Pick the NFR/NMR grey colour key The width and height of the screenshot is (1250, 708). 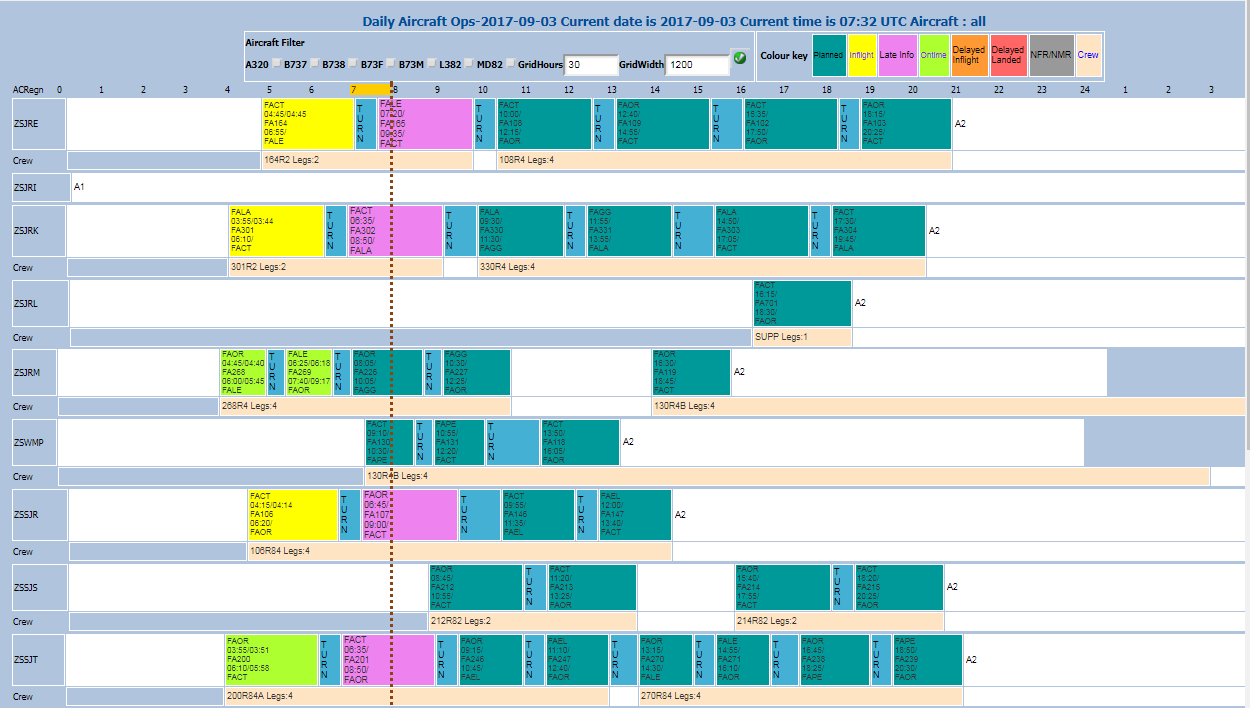coord(1051,55)
